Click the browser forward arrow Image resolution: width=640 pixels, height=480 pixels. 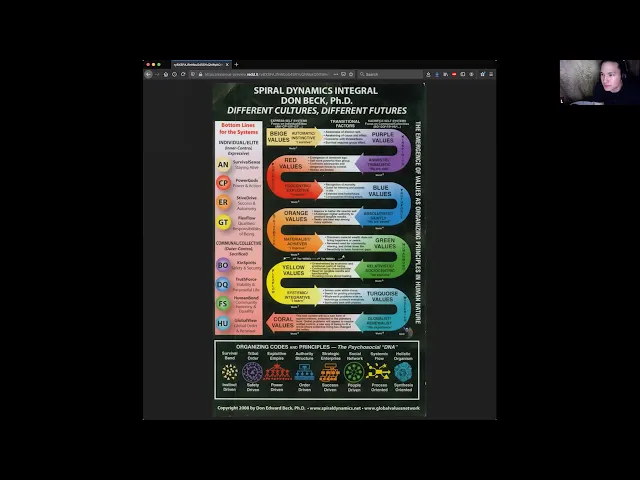click(157, 74)
